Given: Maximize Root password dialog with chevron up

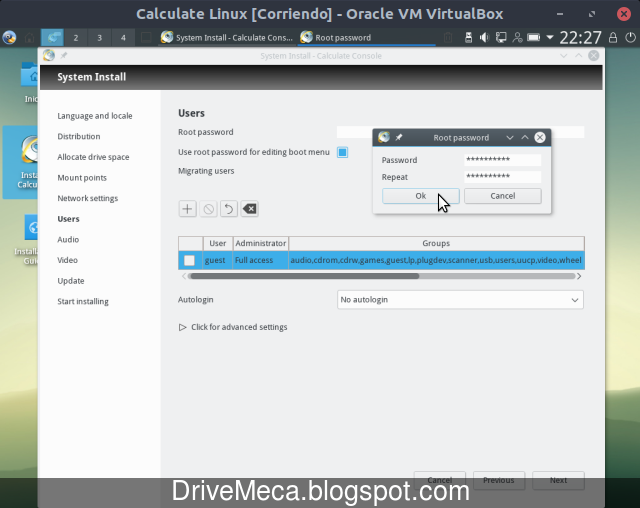Looking at the screenshot, I should (x=525, y=138).
